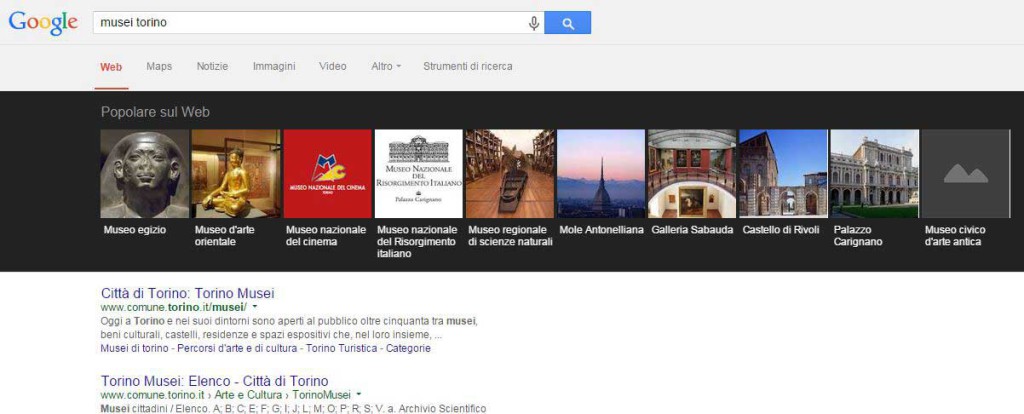The width and height of the screenshot is (1024, 414).
Task: Open the Castello di Rivoli thumbnail
Action: tap(783, 174)
